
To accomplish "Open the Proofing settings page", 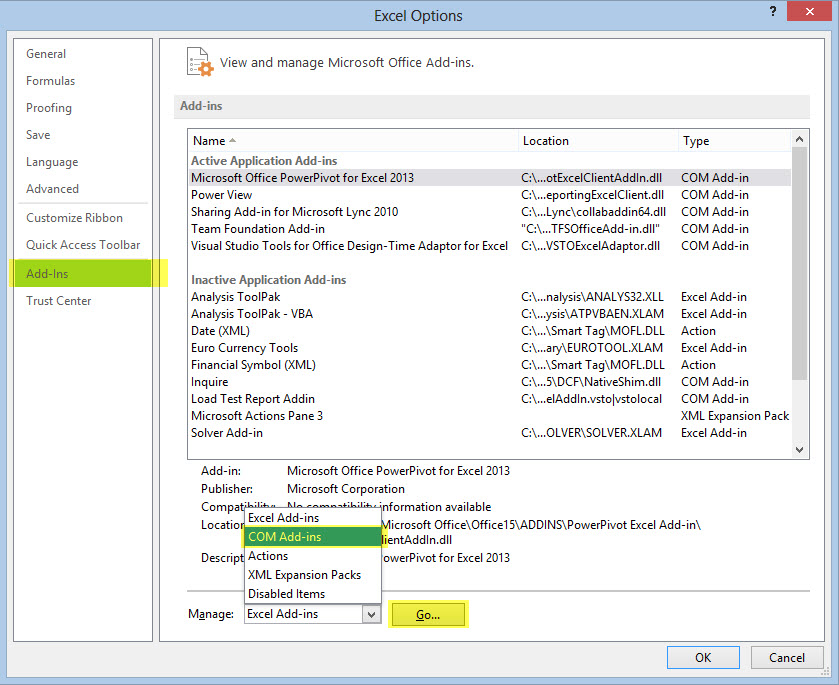I will point(51,107).
